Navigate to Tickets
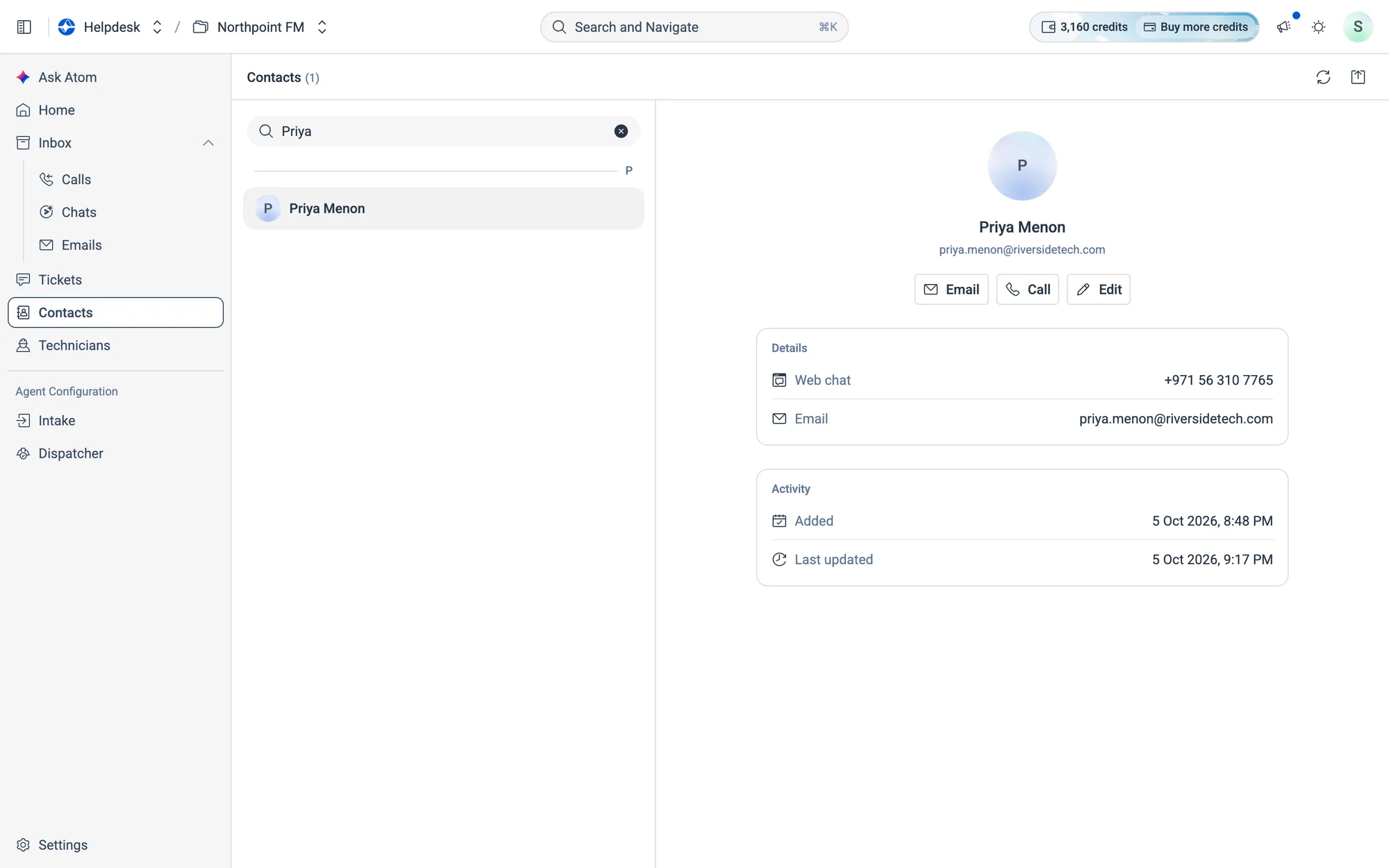 (x=115, y=280)
